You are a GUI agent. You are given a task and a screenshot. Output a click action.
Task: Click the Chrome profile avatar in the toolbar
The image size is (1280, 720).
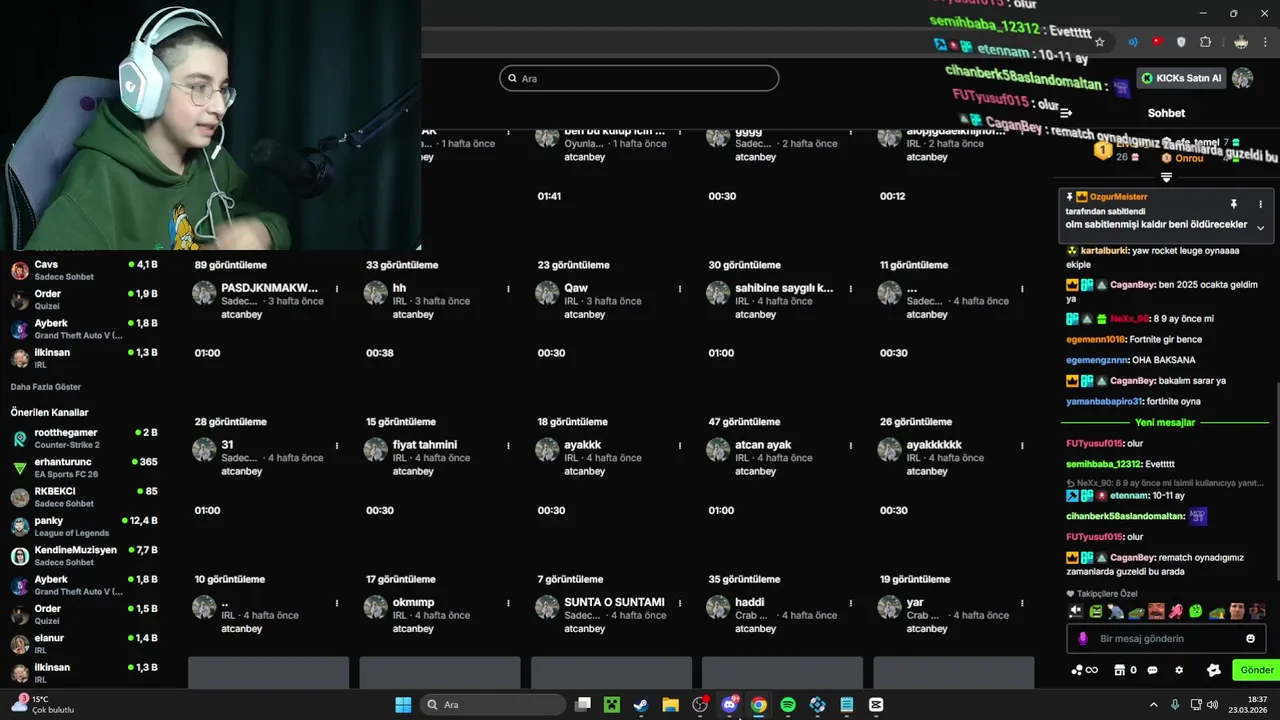[x=1241, y=42]
